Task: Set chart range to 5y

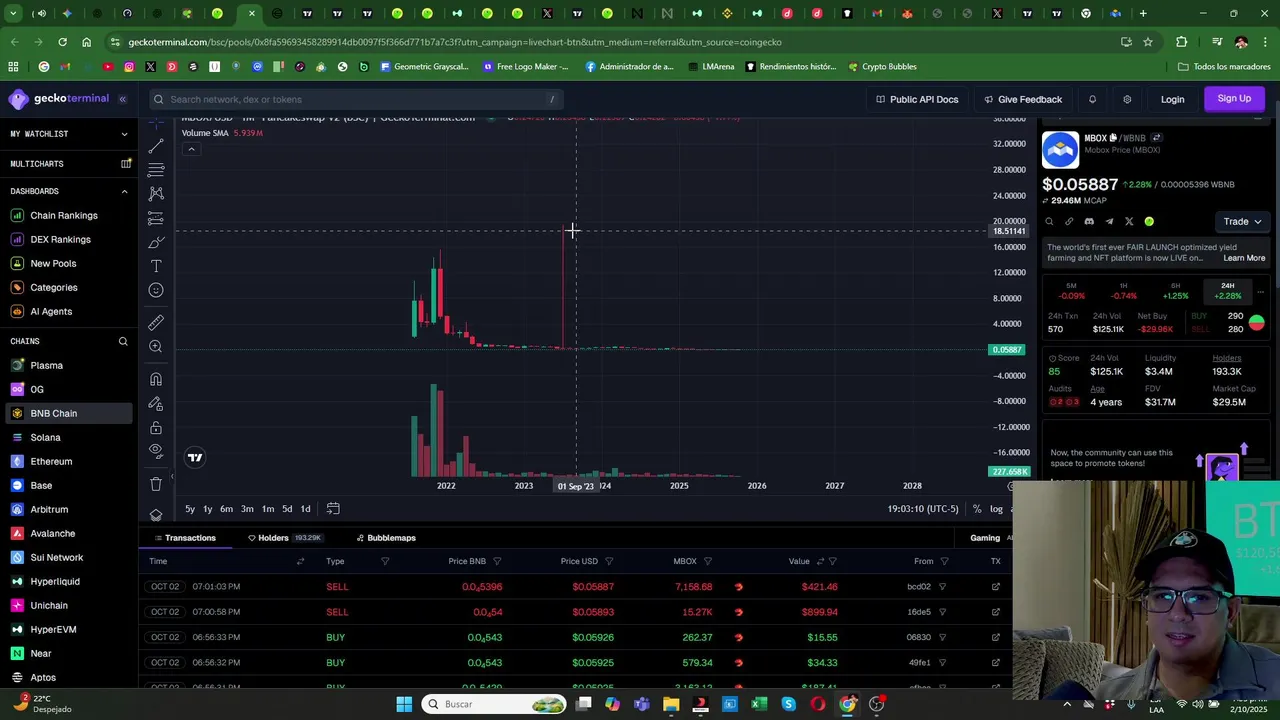Action: [190, 509]
